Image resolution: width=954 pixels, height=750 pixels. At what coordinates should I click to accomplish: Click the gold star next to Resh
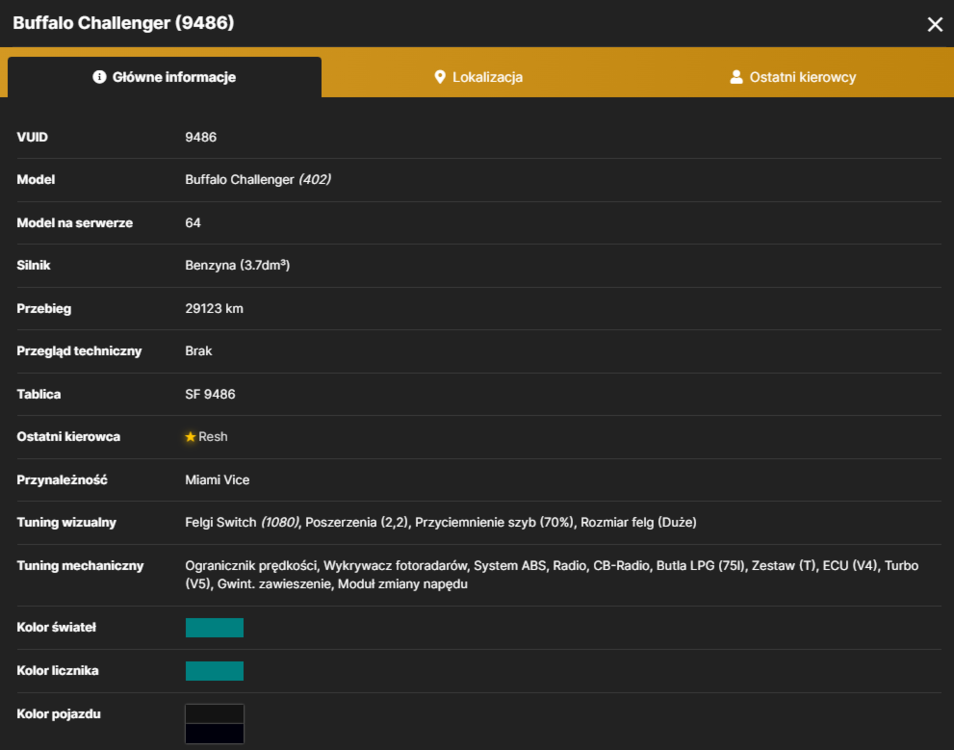pos(190,437)
